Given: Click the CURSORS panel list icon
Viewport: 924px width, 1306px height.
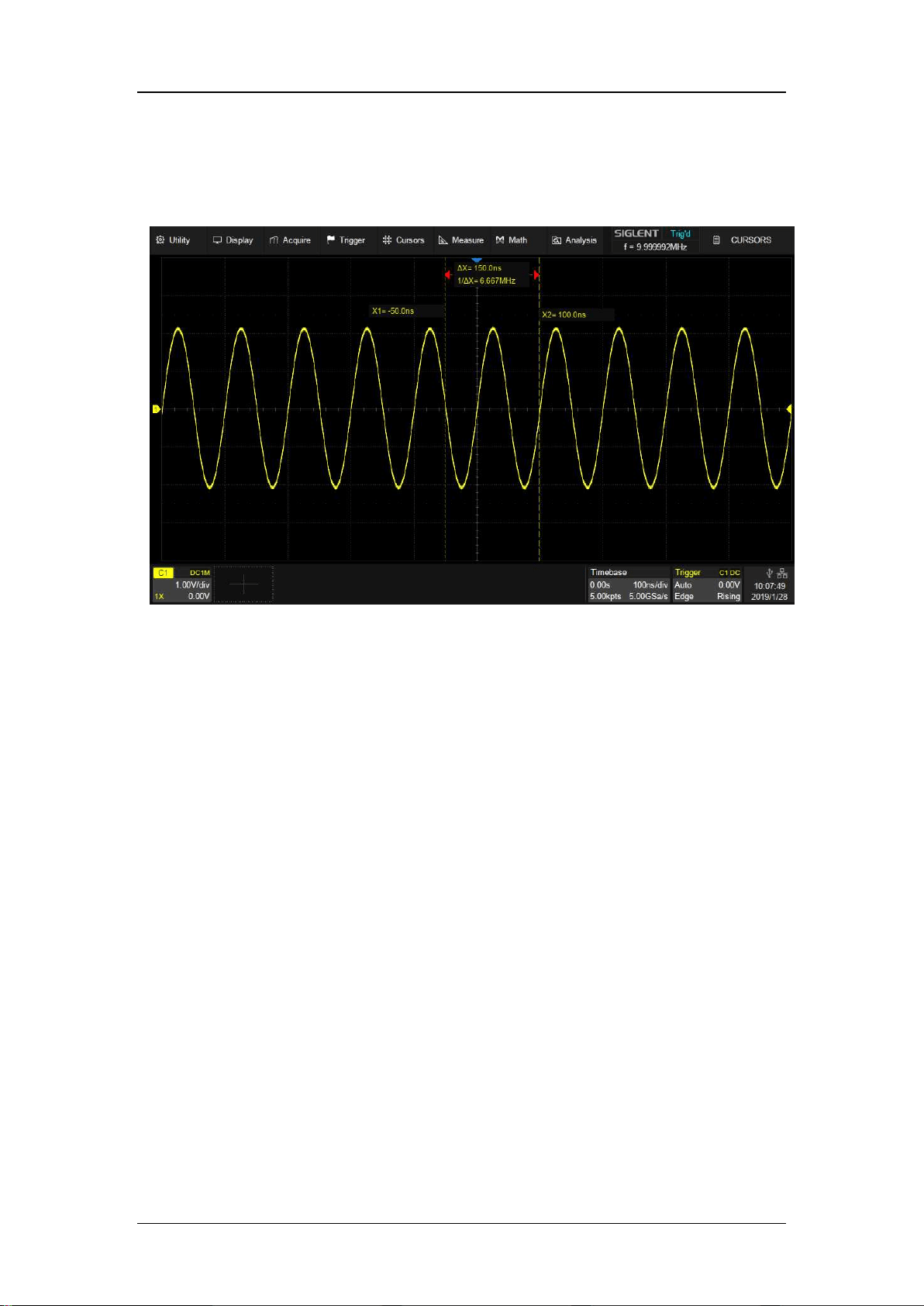Looking at the screenshot, I should pyautogui.click(x=717, y=240).
